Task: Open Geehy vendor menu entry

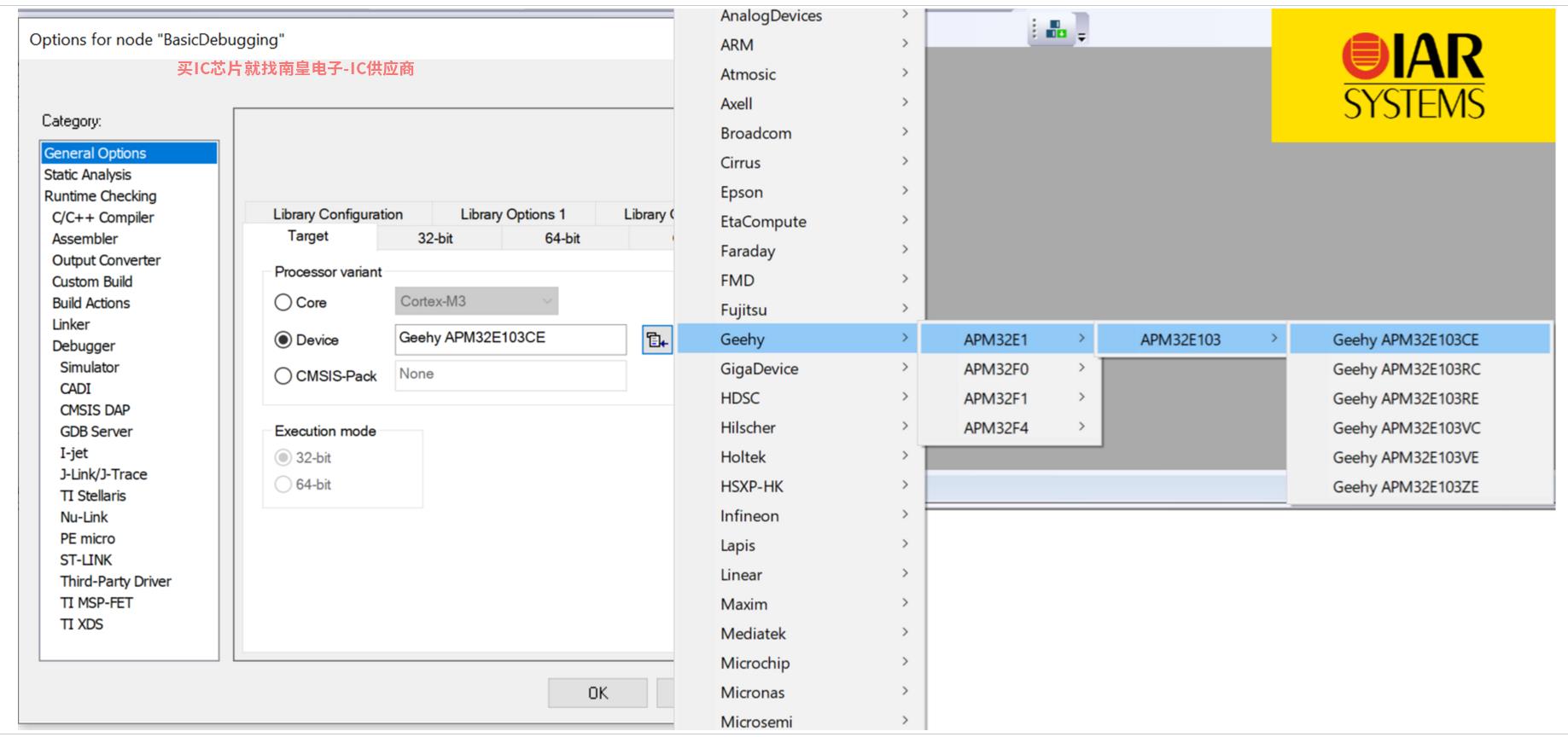Action: click(799, 339)
